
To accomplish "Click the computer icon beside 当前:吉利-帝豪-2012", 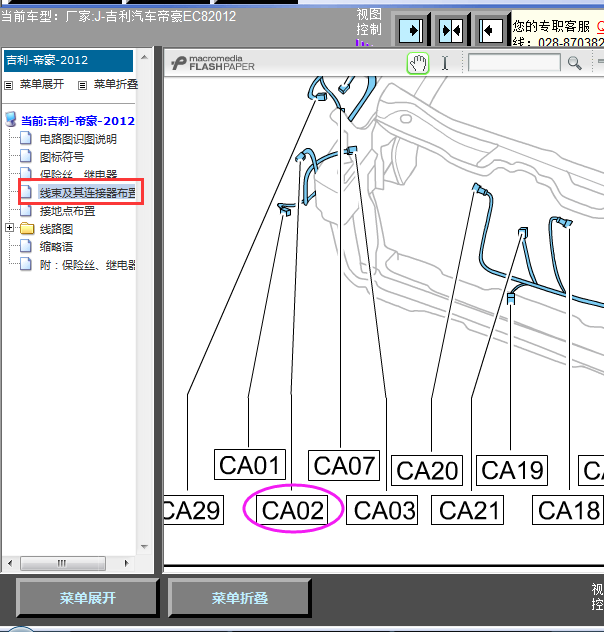I will pos(11,120).
